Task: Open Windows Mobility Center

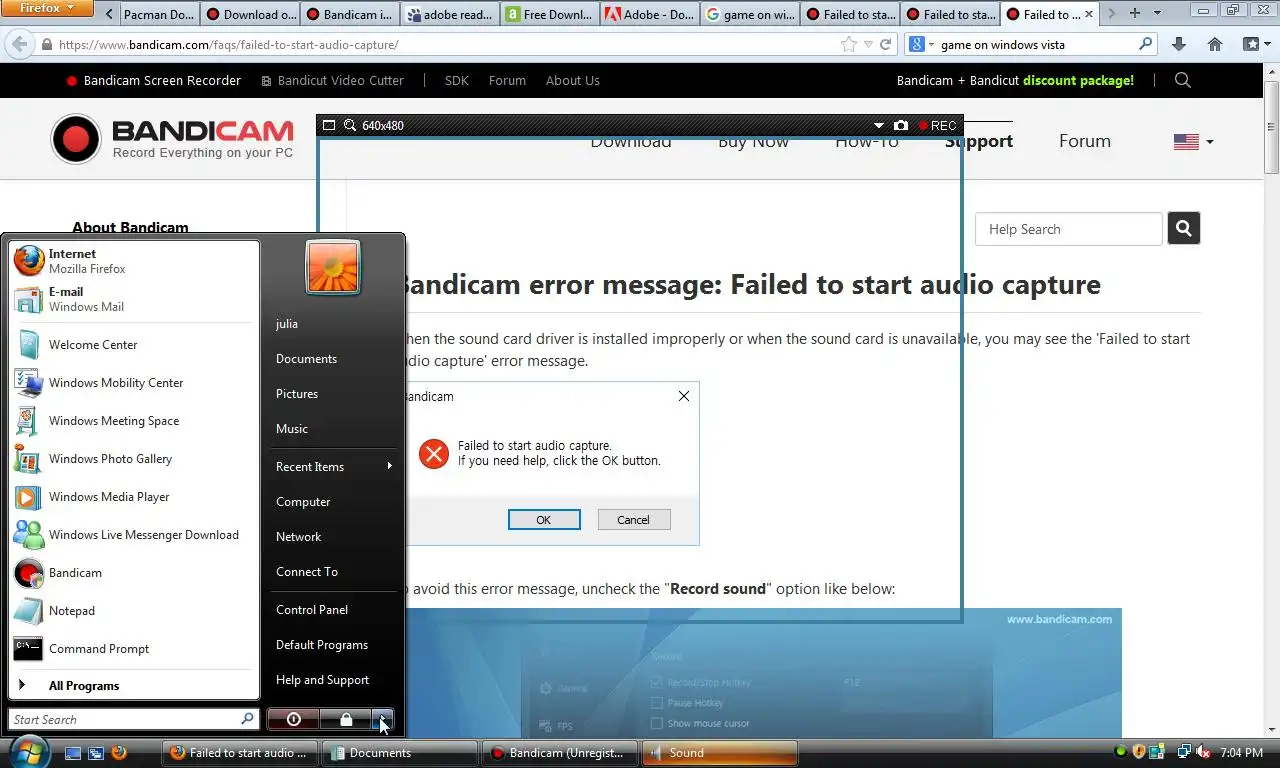Action: (134, 383)
